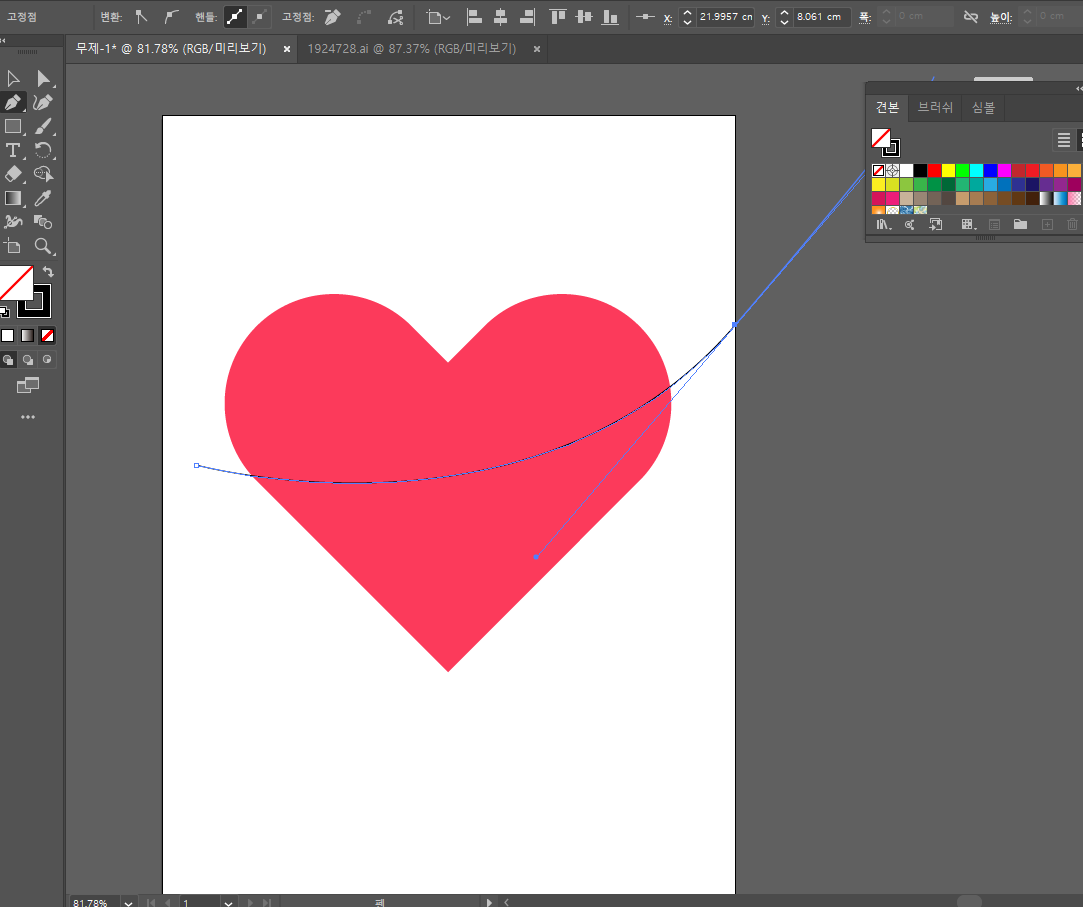1083x907 pixels.
Task: Pick the Curvature tool
Action: click(x=43, y=102)
